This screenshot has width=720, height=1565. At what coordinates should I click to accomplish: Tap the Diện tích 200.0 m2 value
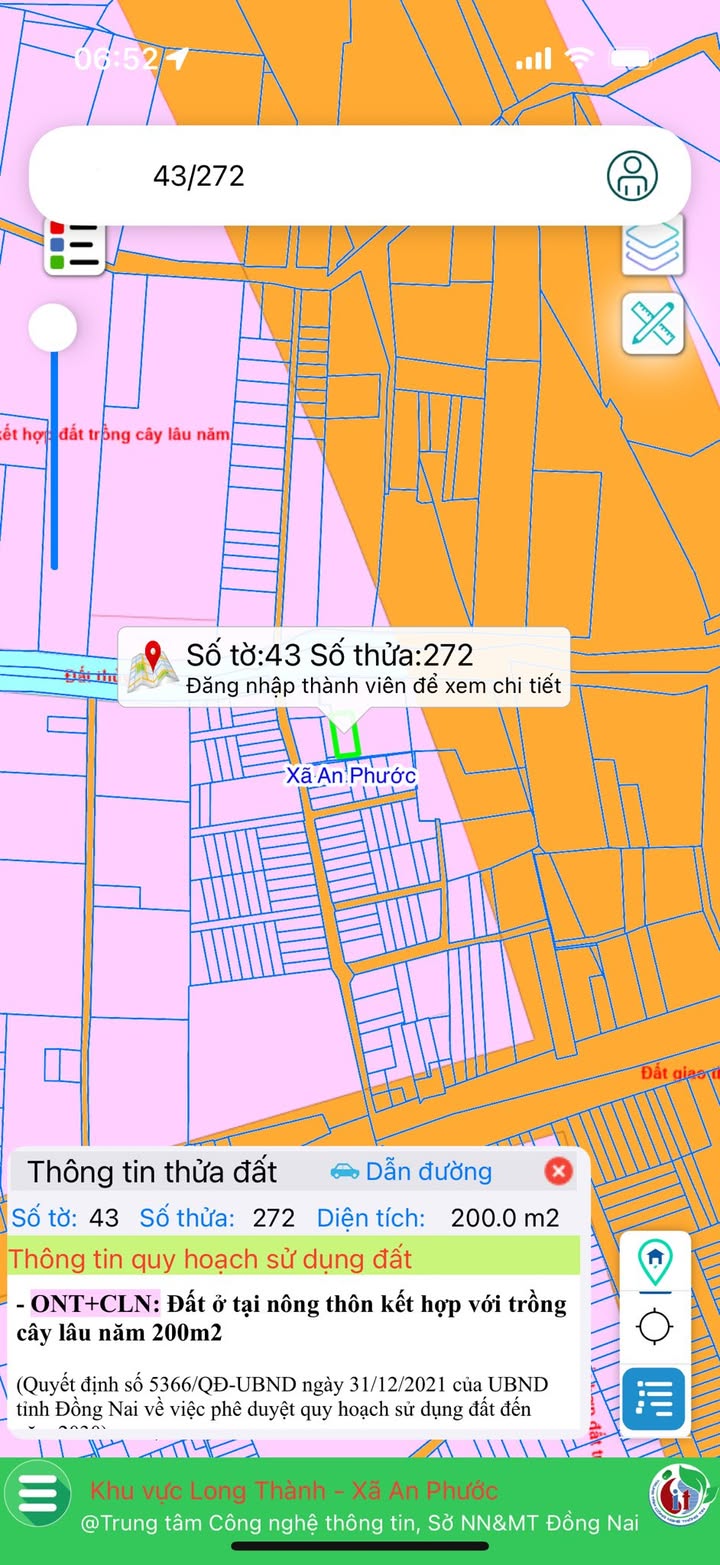(x=505, y=1218)
